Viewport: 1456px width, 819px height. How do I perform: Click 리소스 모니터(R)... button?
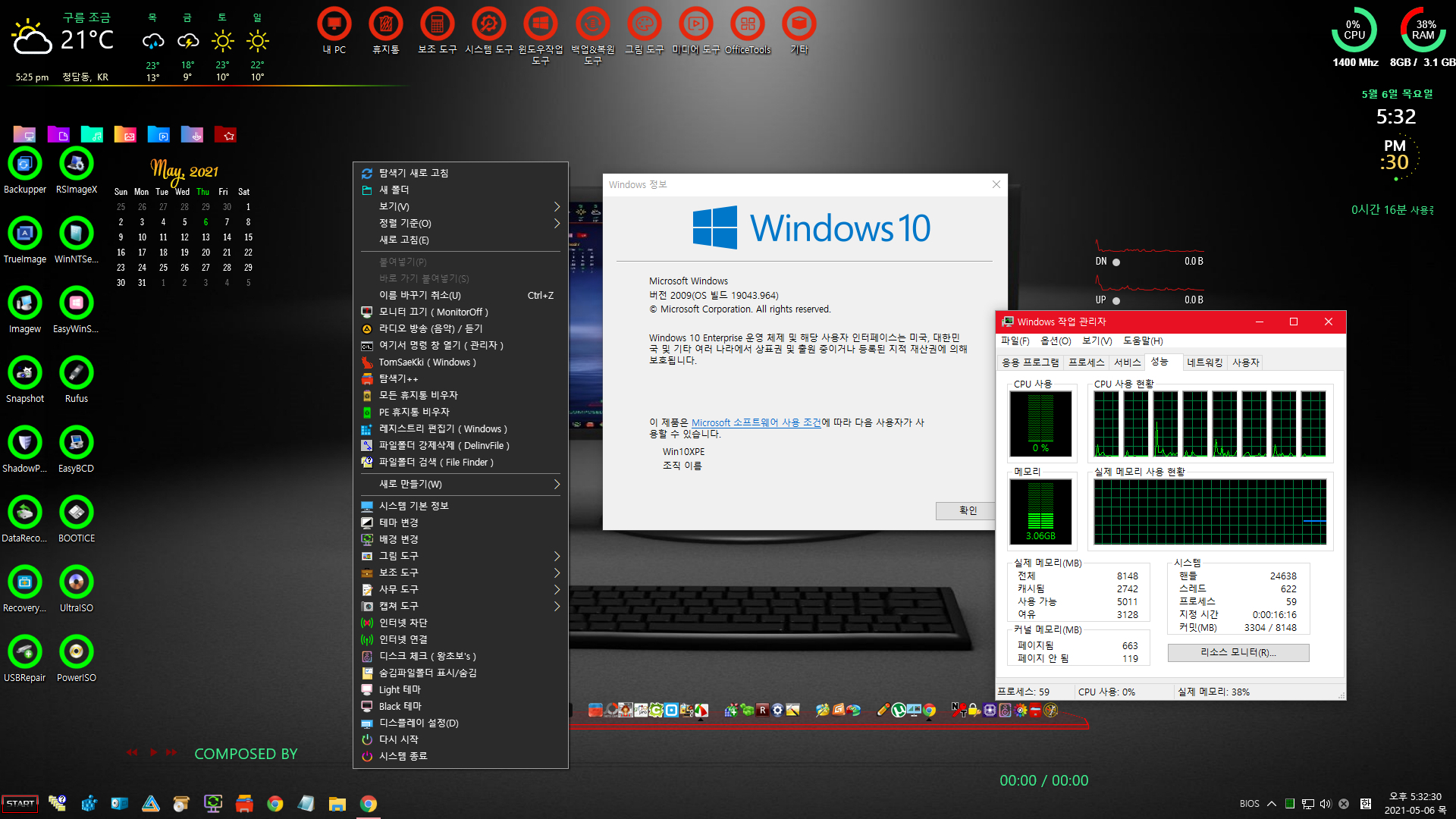pos(1238,652)
